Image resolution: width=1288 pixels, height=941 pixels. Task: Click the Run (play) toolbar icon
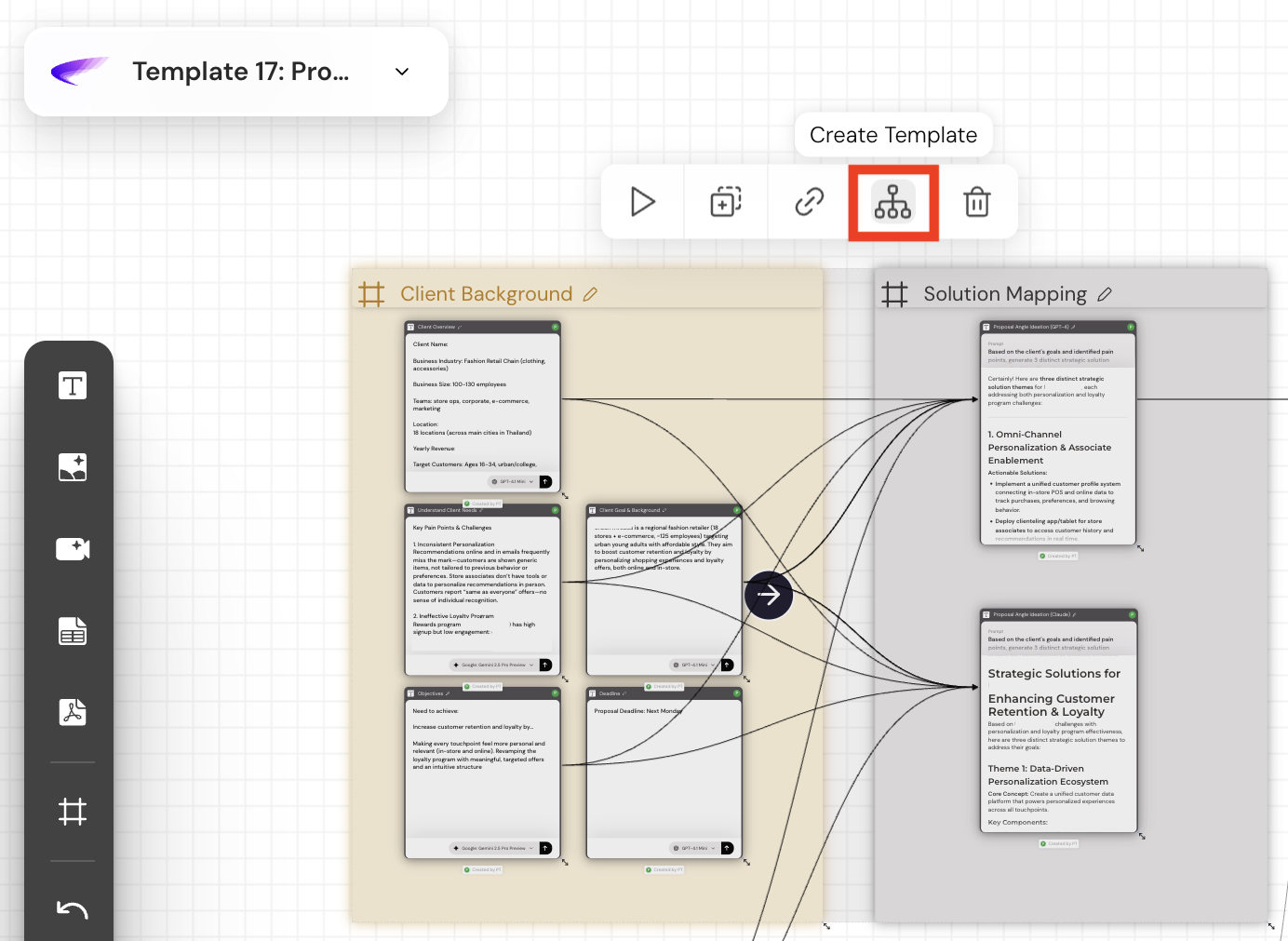[x=642, y=202]
